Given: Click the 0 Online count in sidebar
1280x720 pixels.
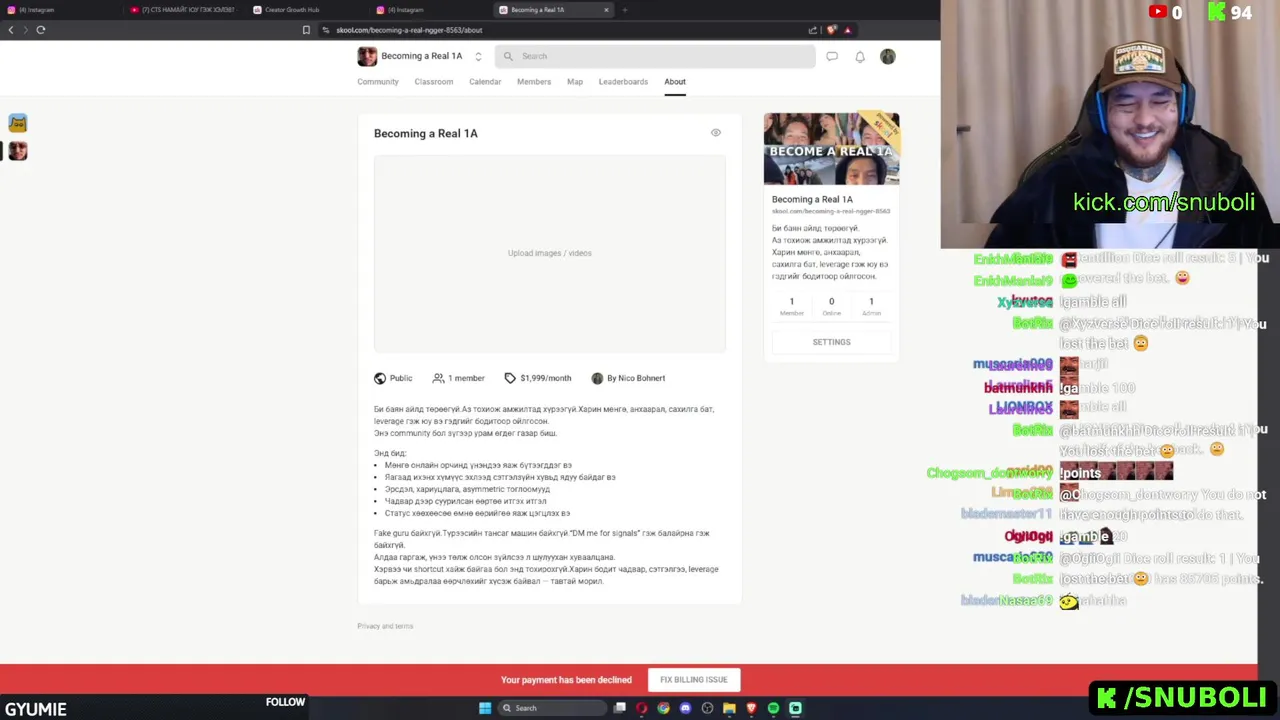Looking at the screenshot, I should [831, 306].
